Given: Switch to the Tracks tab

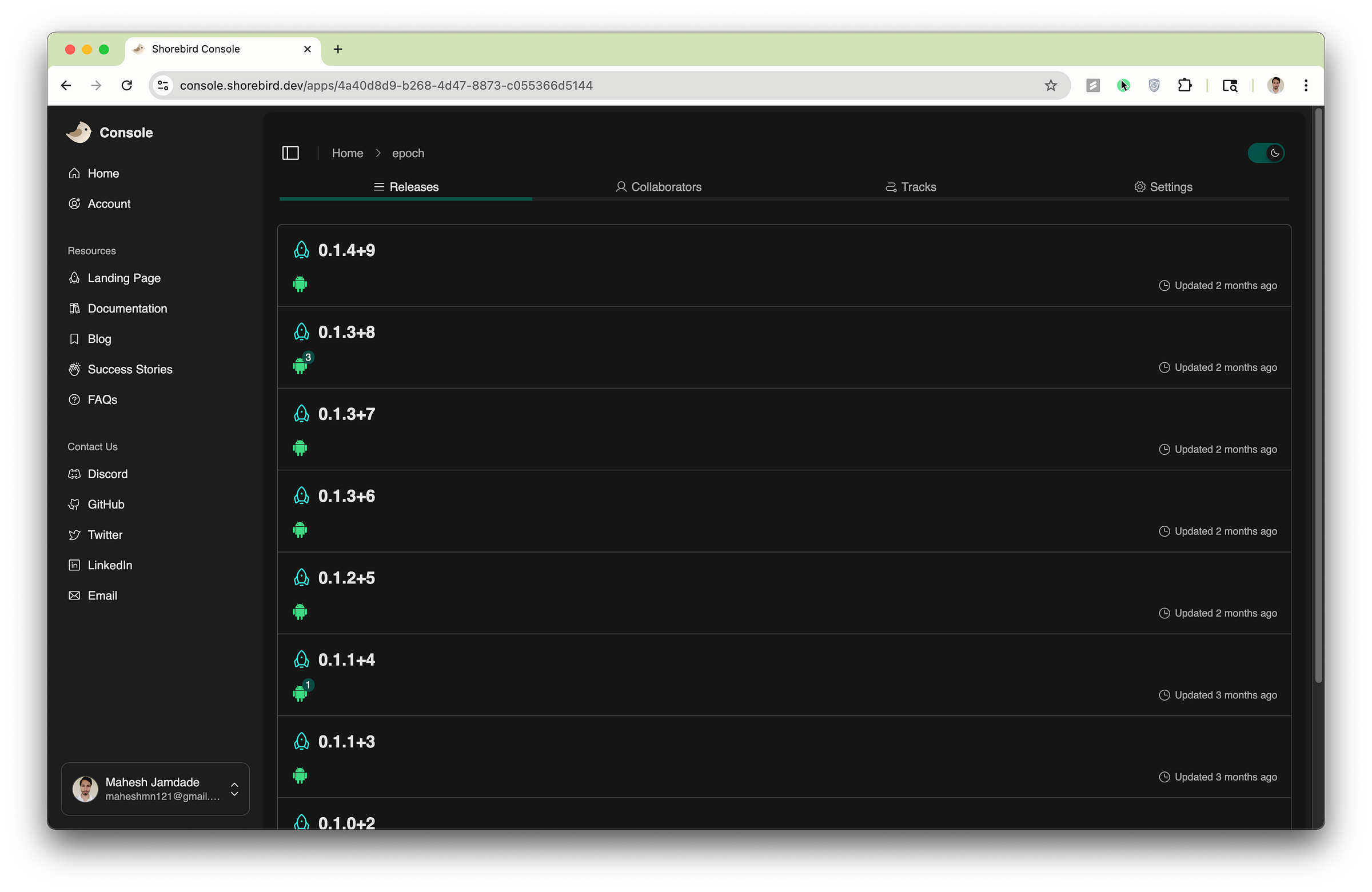Looking at the screenshot, I should [911, 187].
